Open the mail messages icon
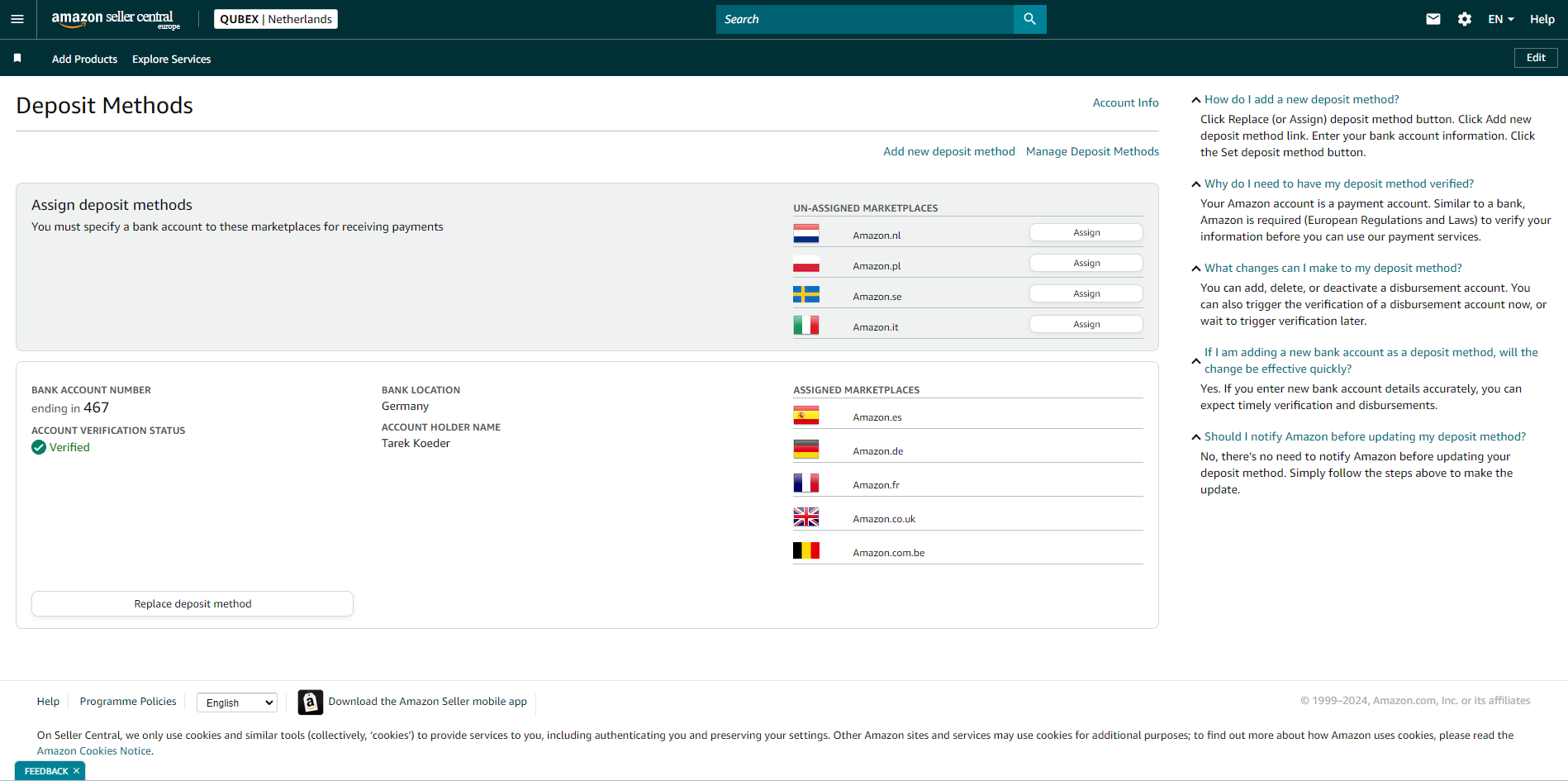 click(x=1433, y=19)
